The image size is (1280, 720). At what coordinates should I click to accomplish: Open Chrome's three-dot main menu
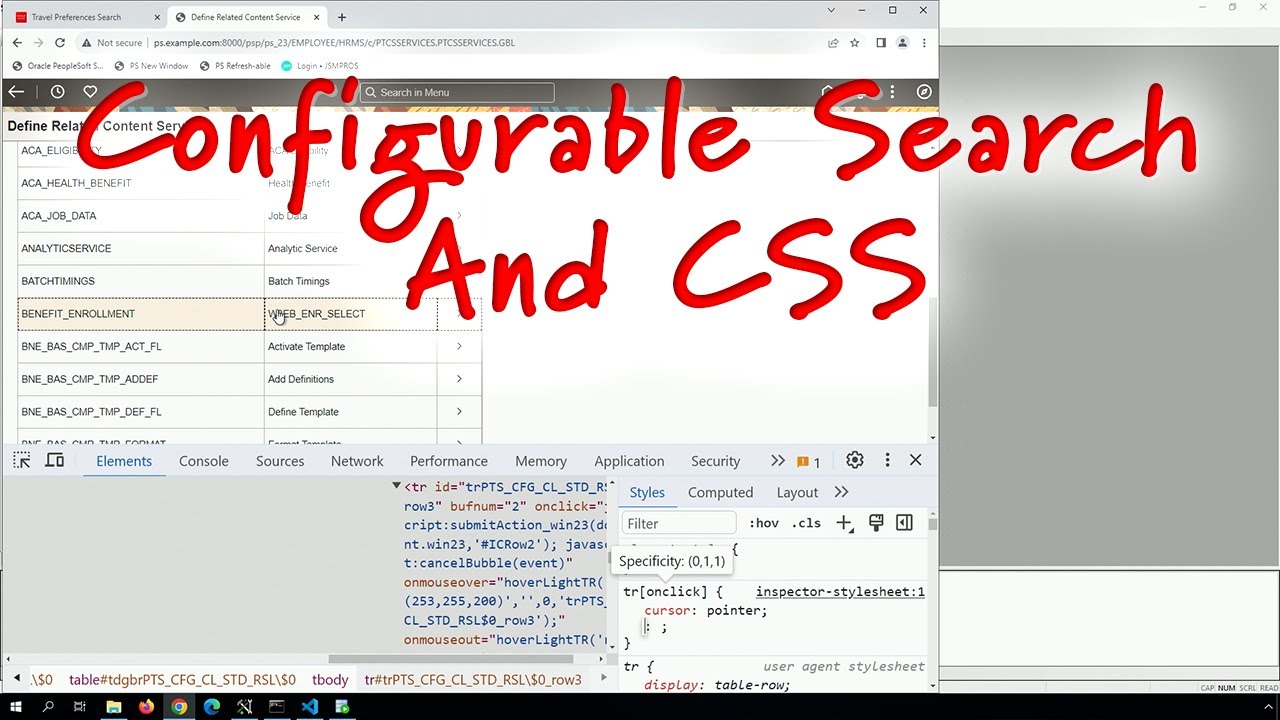click(x=924, y=43)
